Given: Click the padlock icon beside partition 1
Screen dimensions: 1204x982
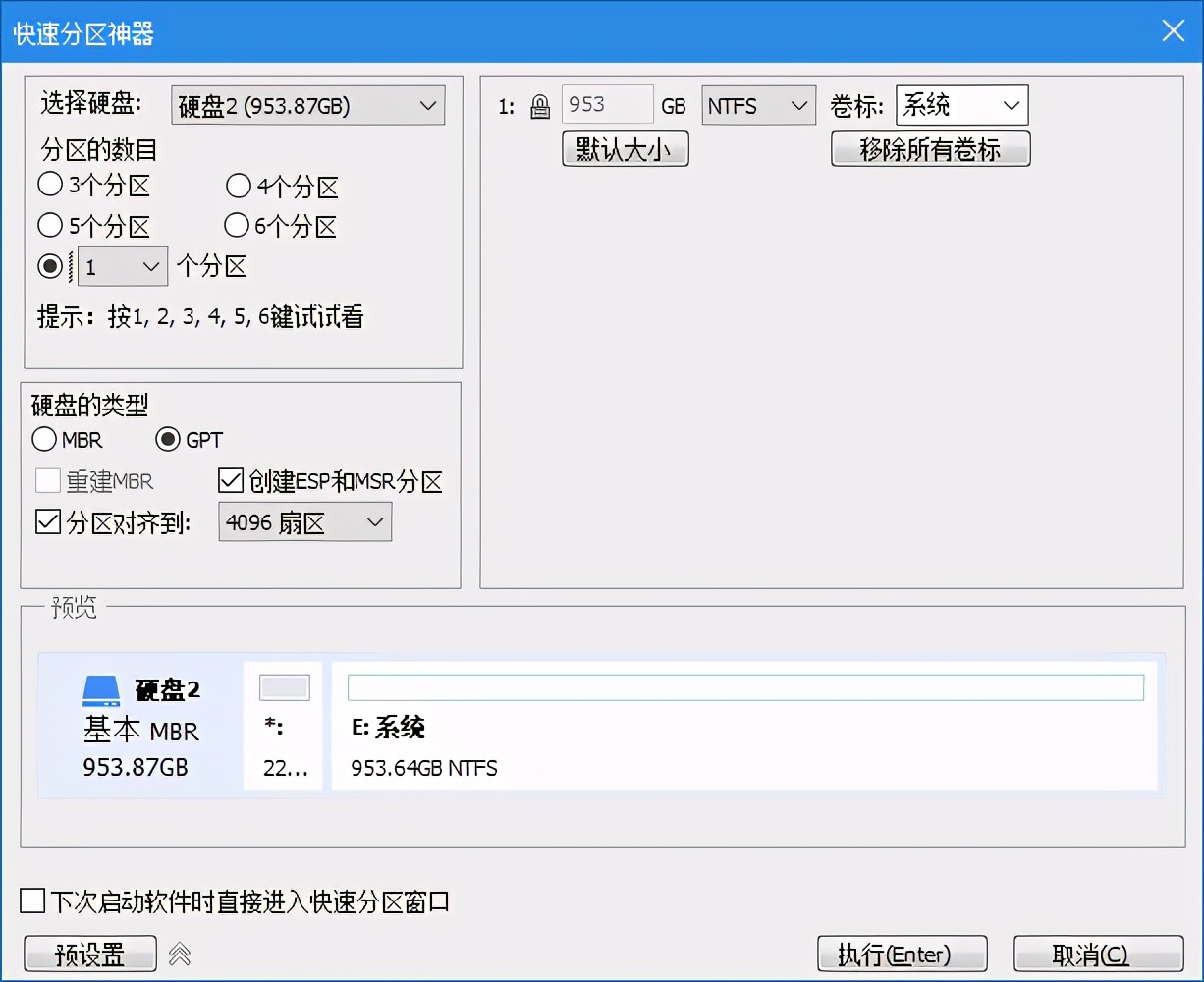Looking at the screenshot, I should click(540, 106).
